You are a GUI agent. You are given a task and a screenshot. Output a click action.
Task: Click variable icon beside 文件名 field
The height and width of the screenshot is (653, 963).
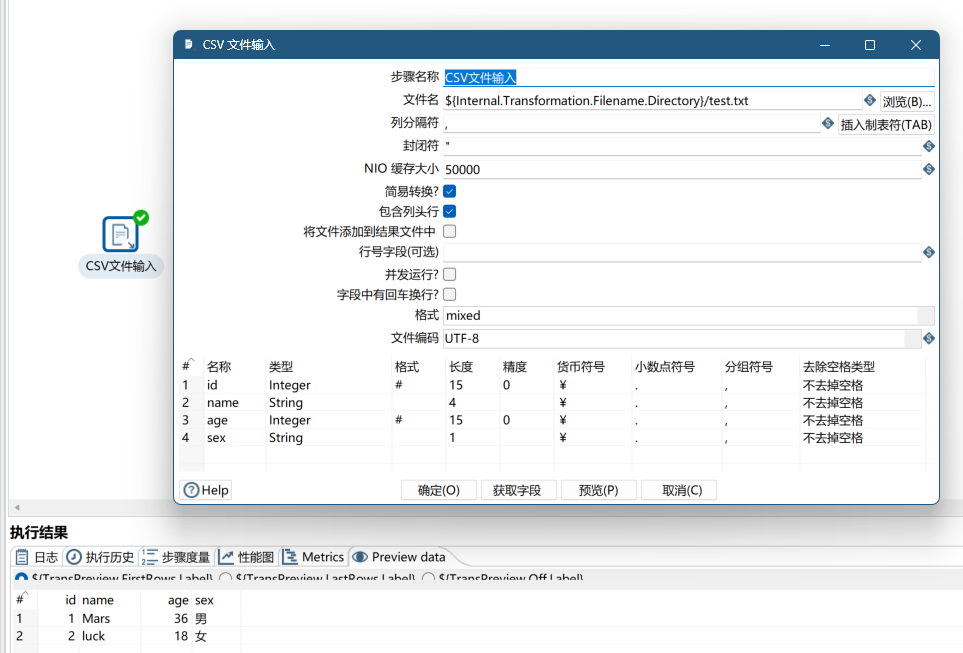[869, 101]
